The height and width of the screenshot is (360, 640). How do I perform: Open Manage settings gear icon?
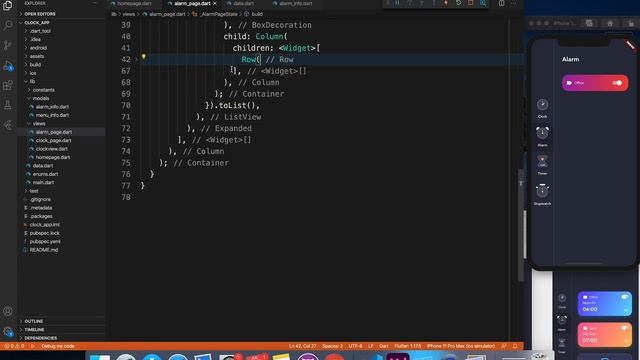(x=7, y=331)
